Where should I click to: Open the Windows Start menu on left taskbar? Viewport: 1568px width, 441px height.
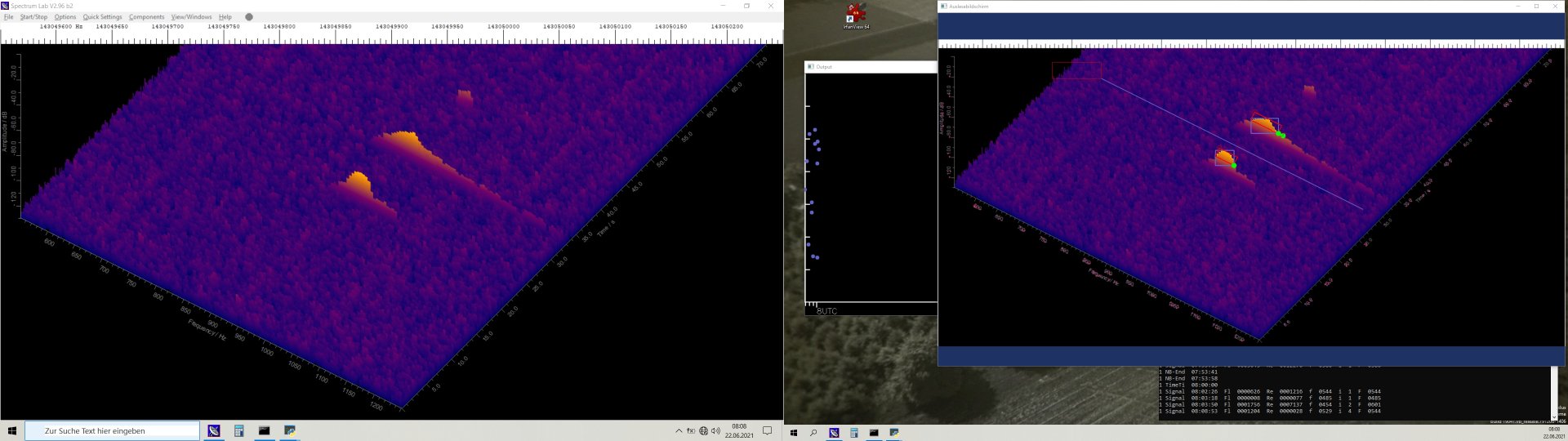(x=12, y=430)
